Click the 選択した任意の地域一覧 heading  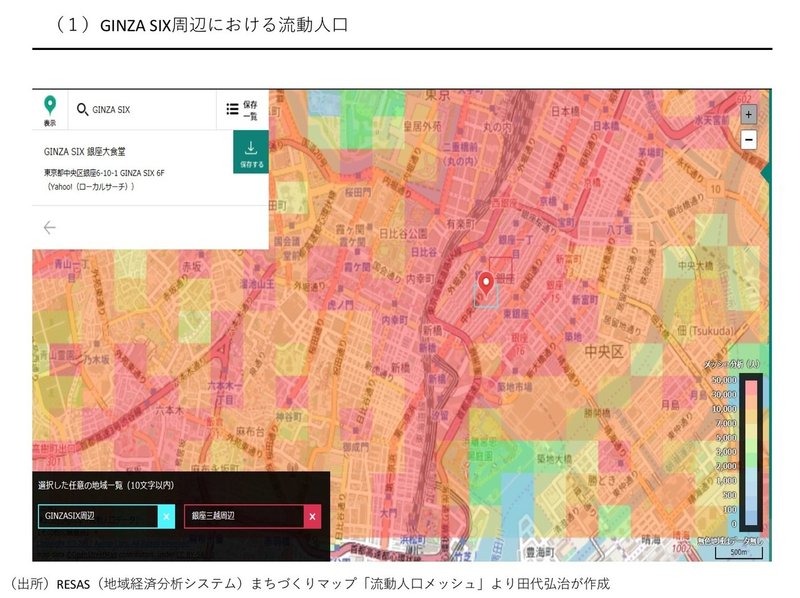106,485
